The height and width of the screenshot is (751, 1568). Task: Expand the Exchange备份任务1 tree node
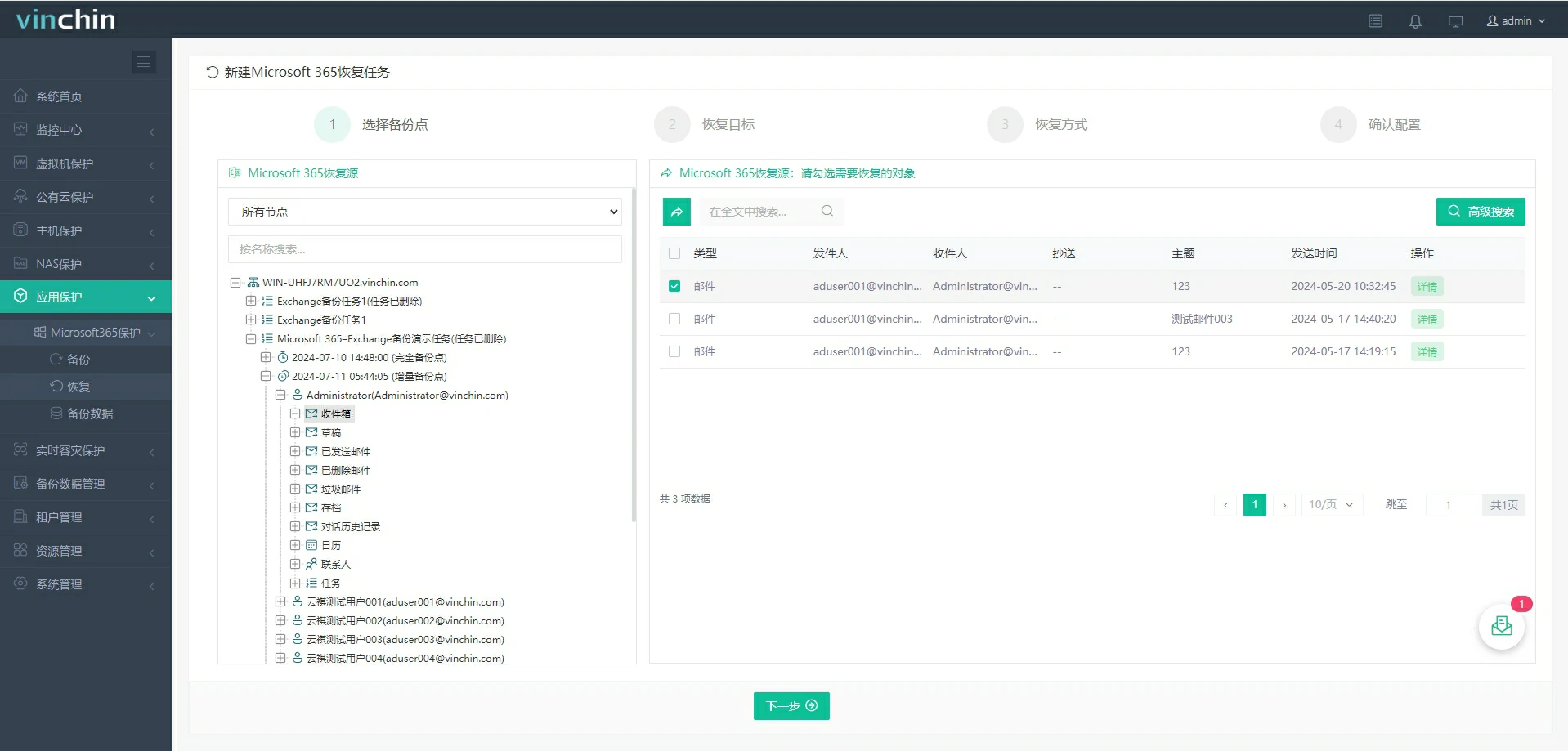(250, 320)
